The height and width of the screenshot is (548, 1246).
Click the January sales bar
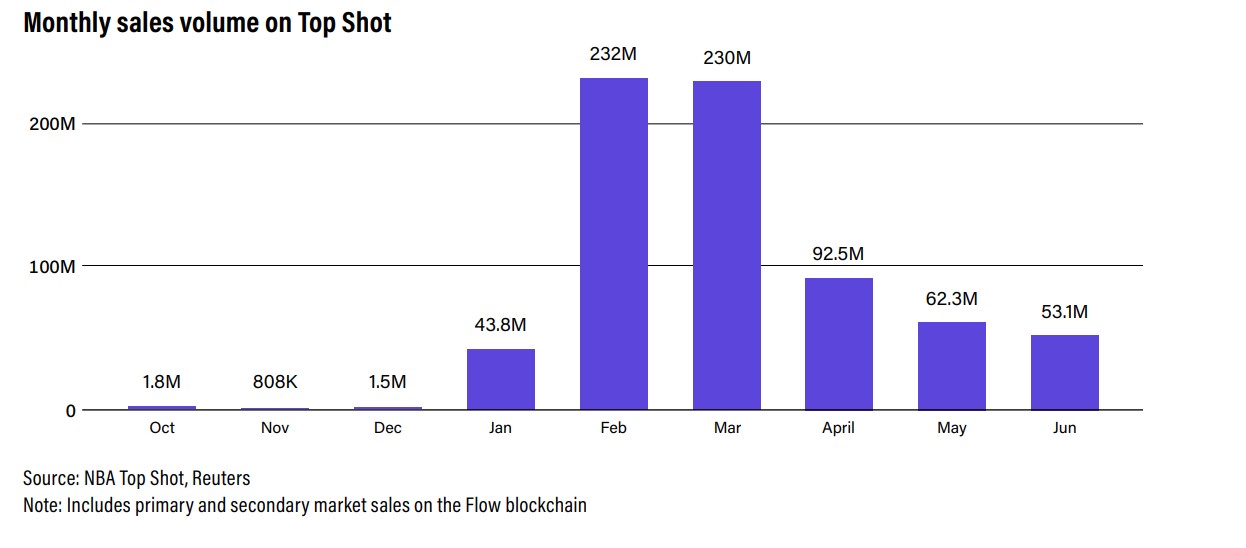tap(501, 379)
